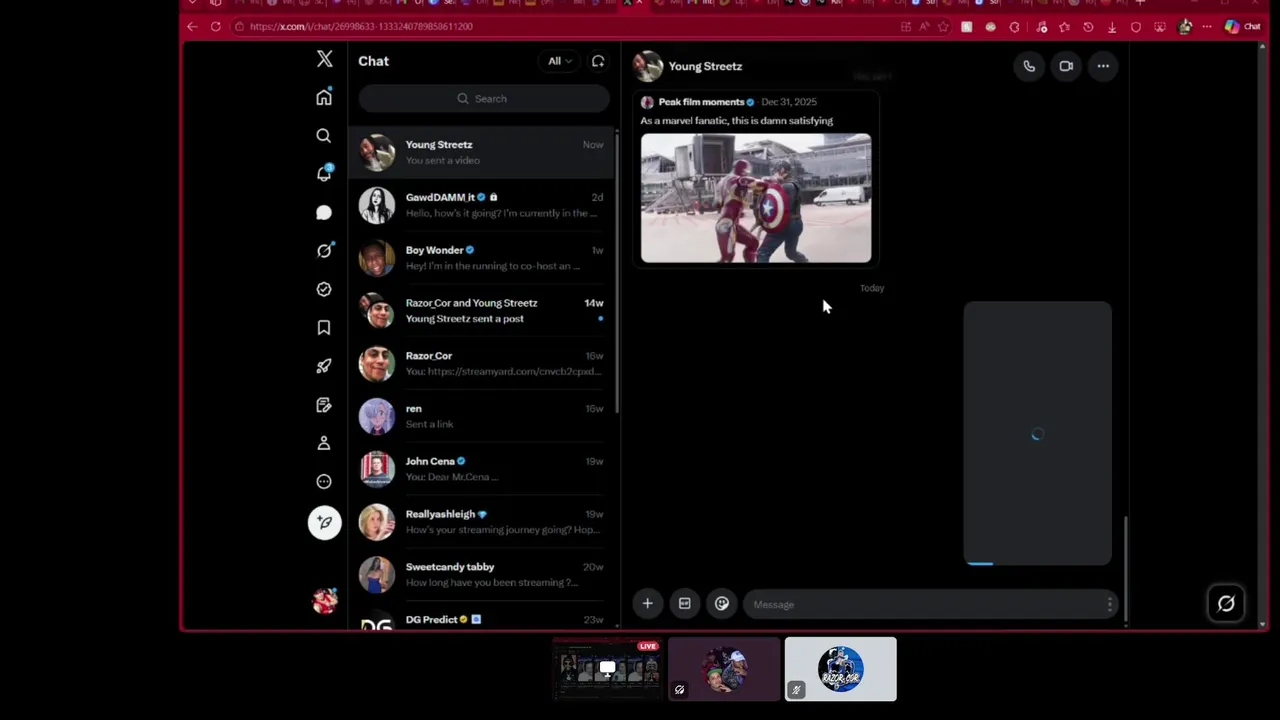Select the Razor Cor logo thumbnail
The height and width of the screenshot is (720, 1280).
(x=841, y=668)
